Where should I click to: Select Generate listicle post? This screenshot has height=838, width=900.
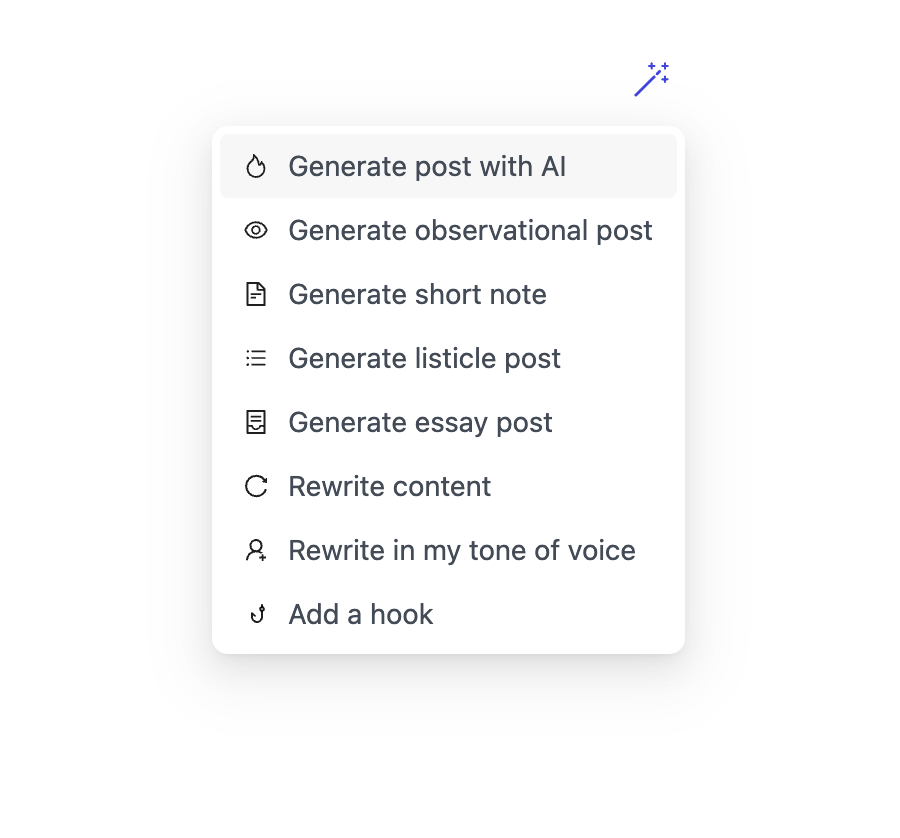(x=424, y=358)
